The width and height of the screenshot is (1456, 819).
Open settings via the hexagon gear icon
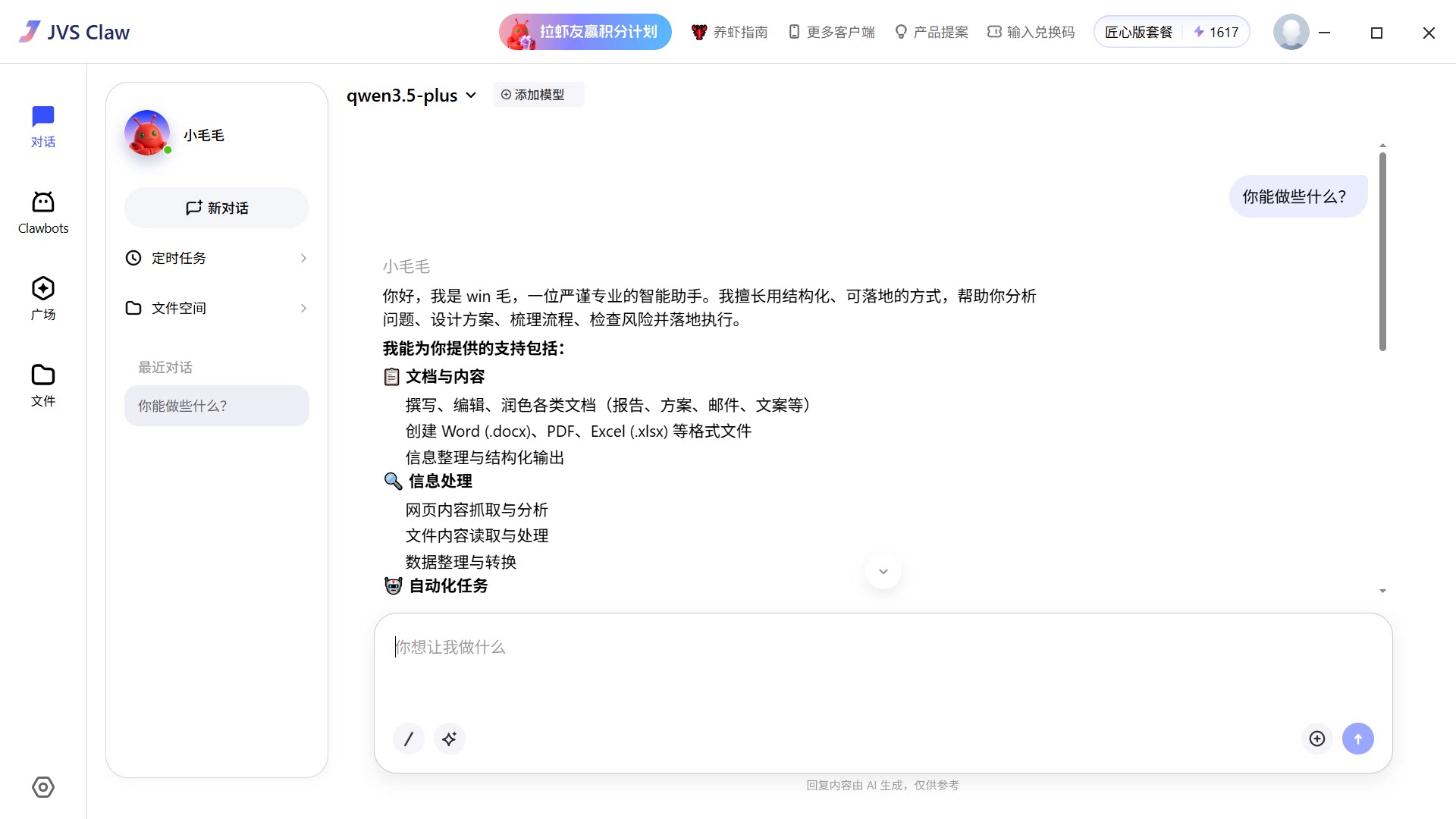point(43,787)
